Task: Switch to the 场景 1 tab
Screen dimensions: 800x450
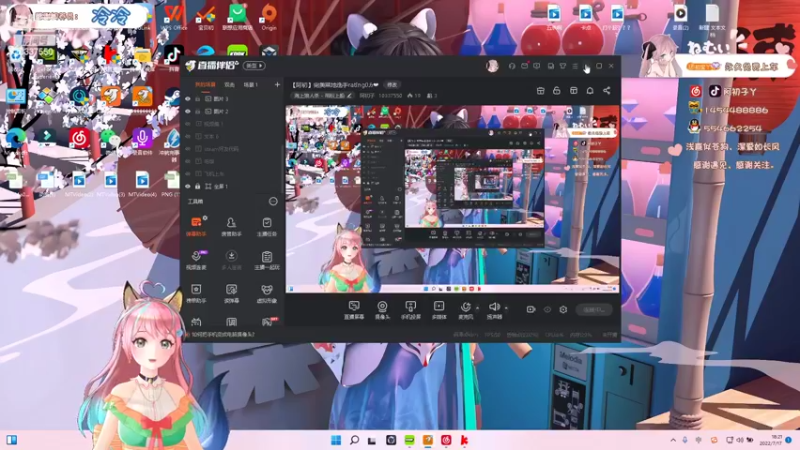Action: pos(250,85)
